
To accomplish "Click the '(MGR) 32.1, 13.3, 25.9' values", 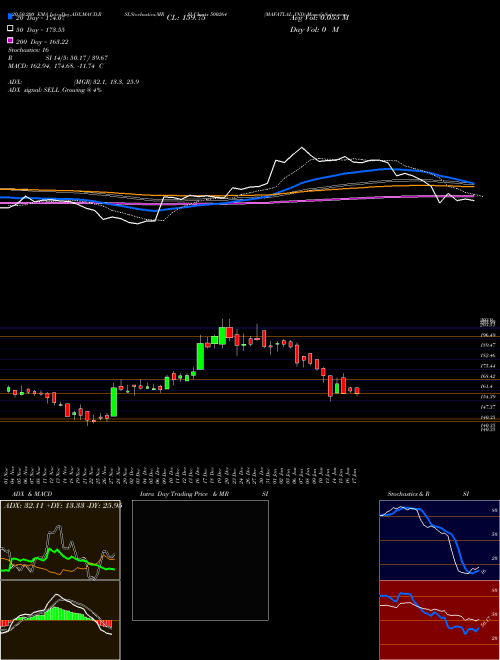I will click(106, 82).
